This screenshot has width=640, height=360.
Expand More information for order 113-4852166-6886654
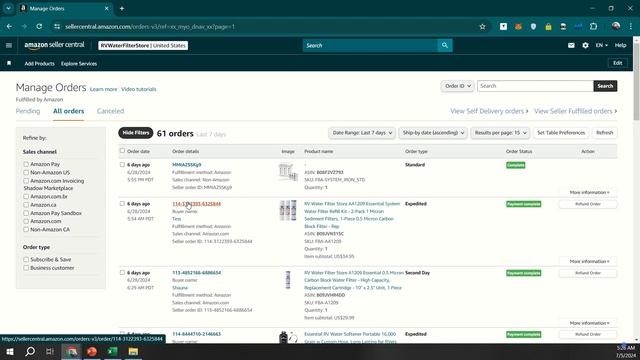(x=589, y=323)
